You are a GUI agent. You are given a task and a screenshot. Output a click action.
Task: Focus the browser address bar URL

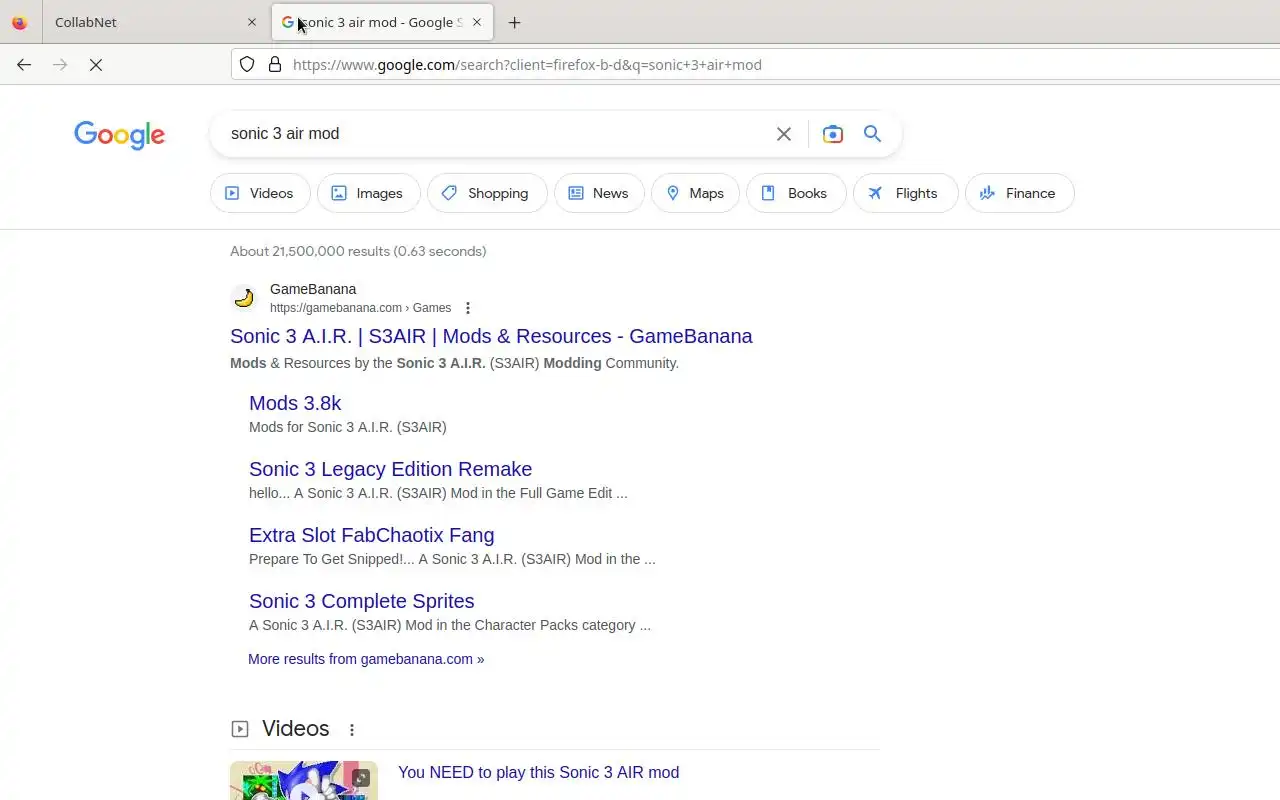pos(527,64)
